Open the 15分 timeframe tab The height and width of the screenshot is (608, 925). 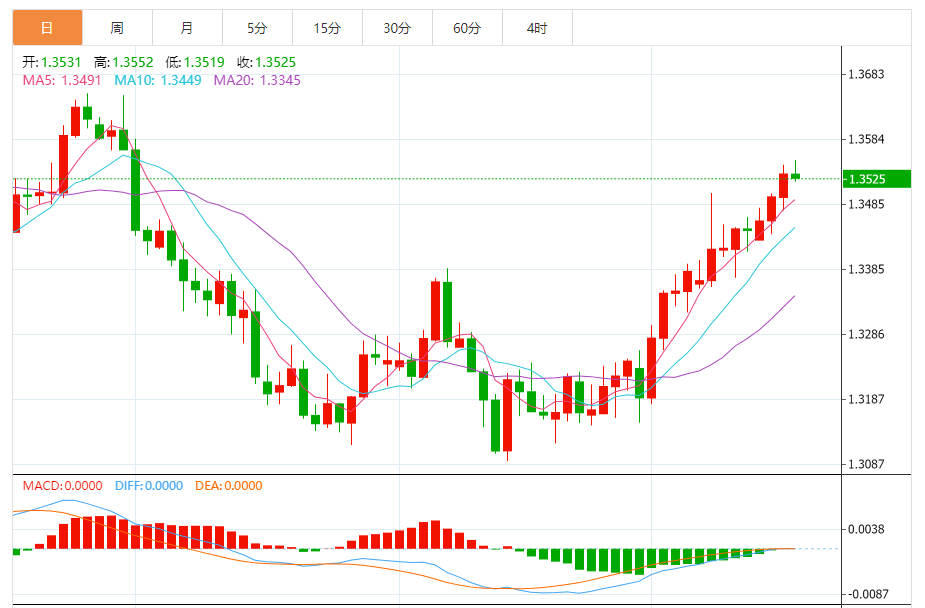click(327, 28)
